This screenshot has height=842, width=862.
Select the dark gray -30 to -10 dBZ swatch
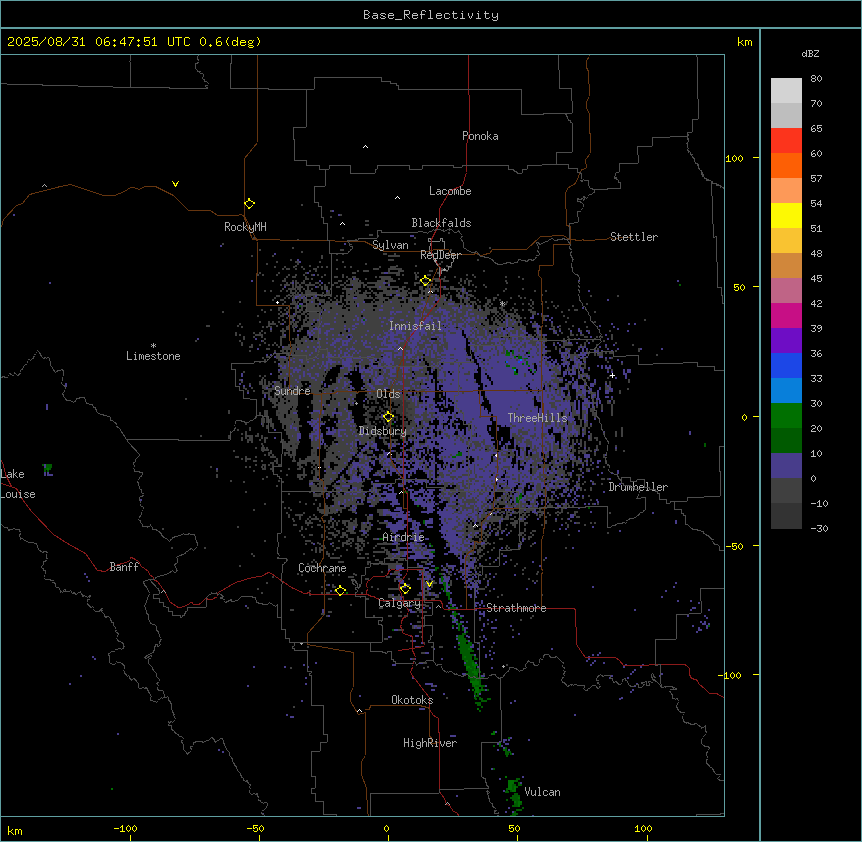coord(786,516)
